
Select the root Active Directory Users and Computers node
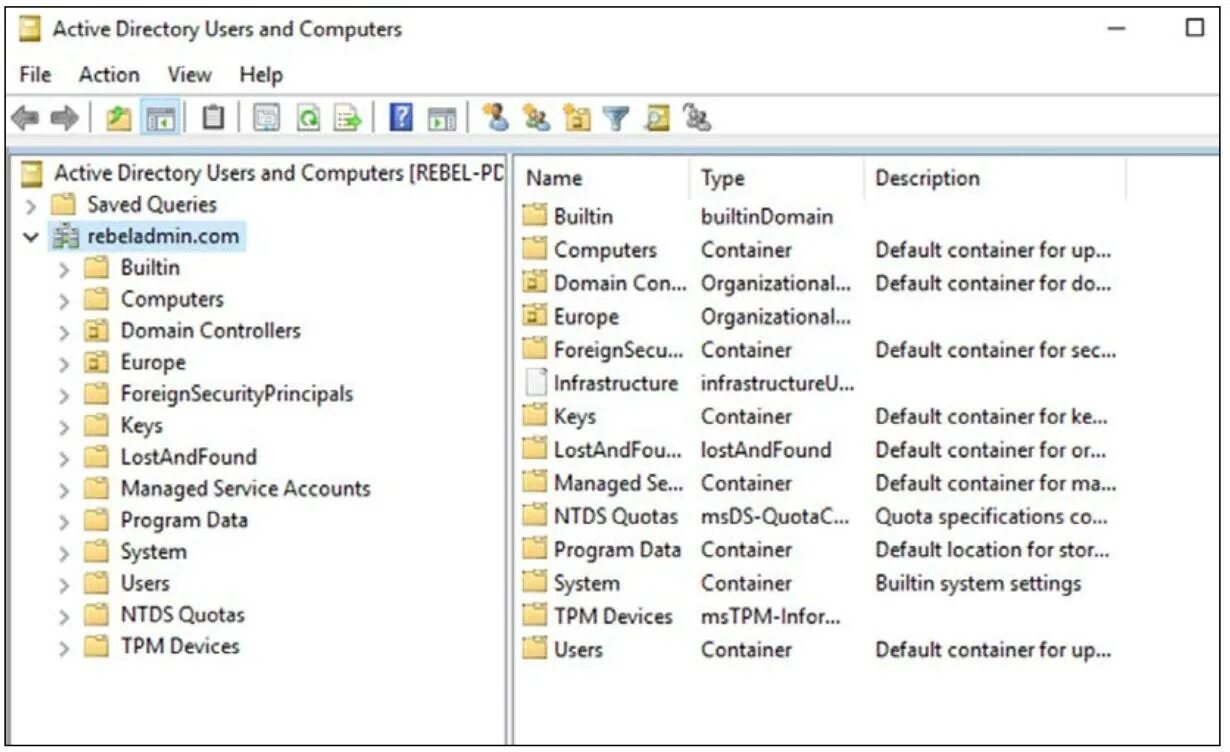278,173
